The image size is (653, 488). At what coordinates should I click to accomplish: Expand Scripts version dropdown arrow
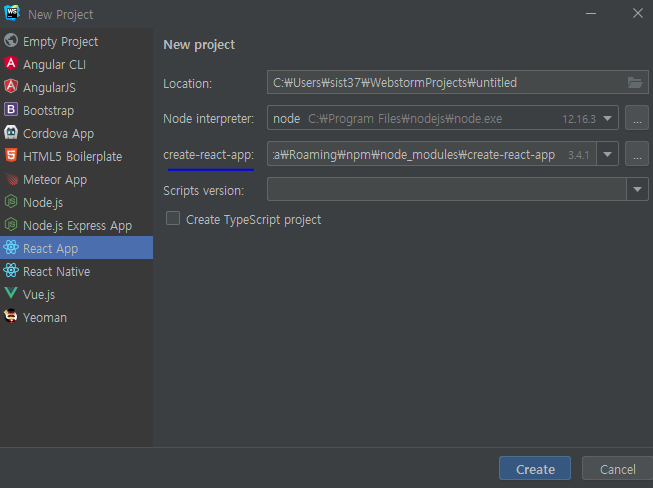(x=637, y=189)
